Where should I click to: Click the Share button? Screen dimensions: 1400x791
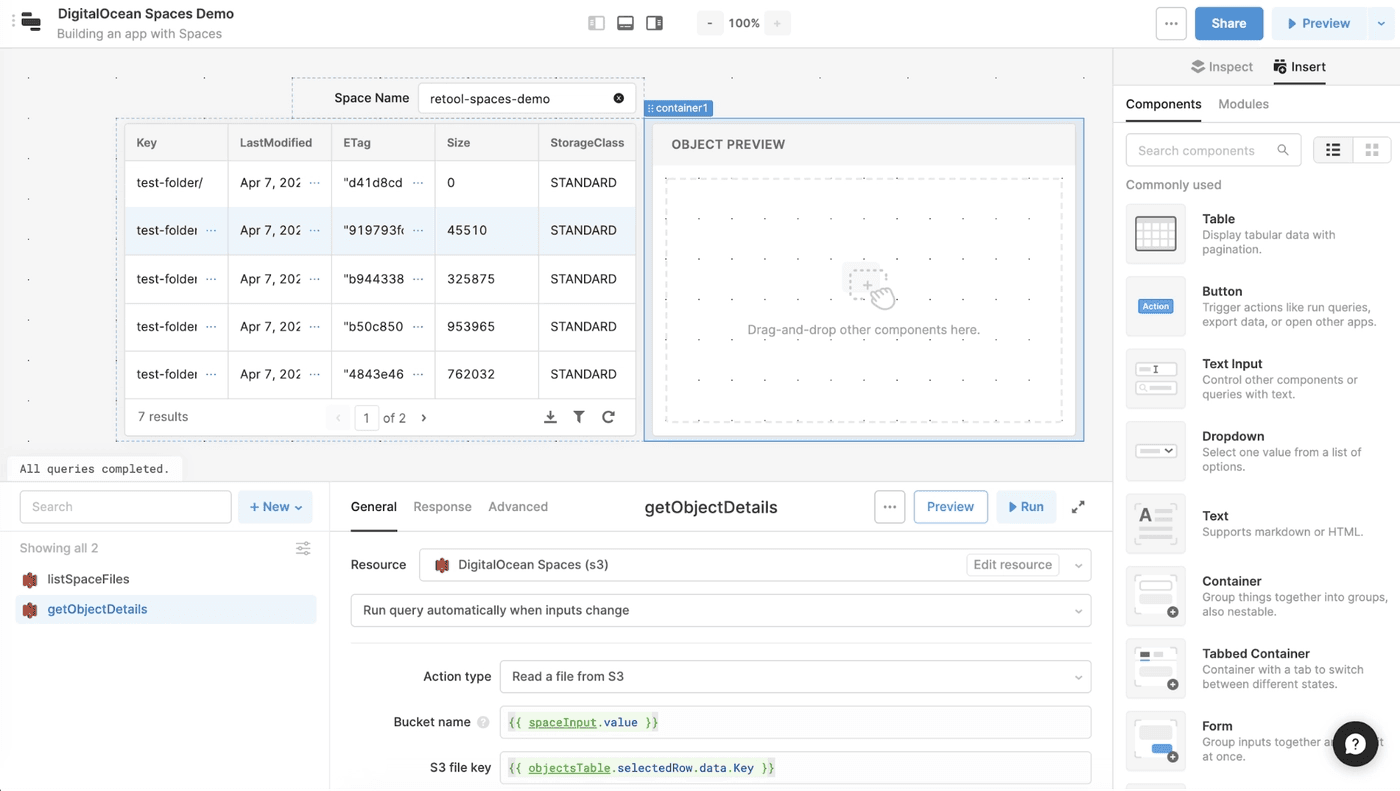pyautogui.click(x=1228, y=23)
